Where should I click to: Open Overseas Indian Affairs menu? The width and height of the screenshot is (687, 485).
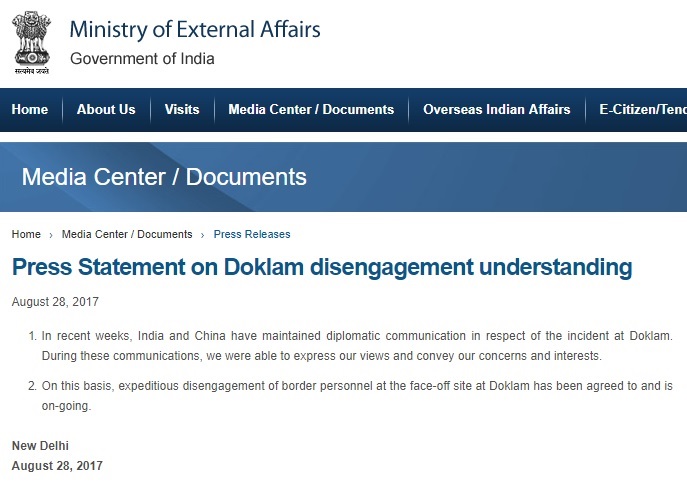tap(497, 110)
